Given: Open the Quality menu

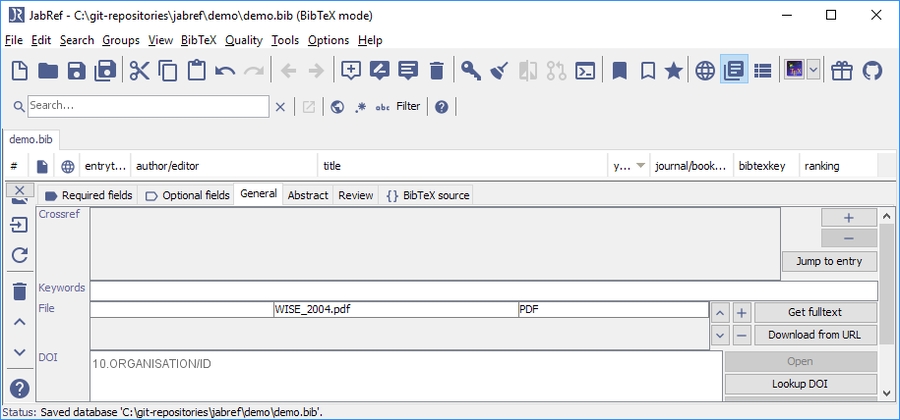Looking at the screenshot, I should [244, 40].
